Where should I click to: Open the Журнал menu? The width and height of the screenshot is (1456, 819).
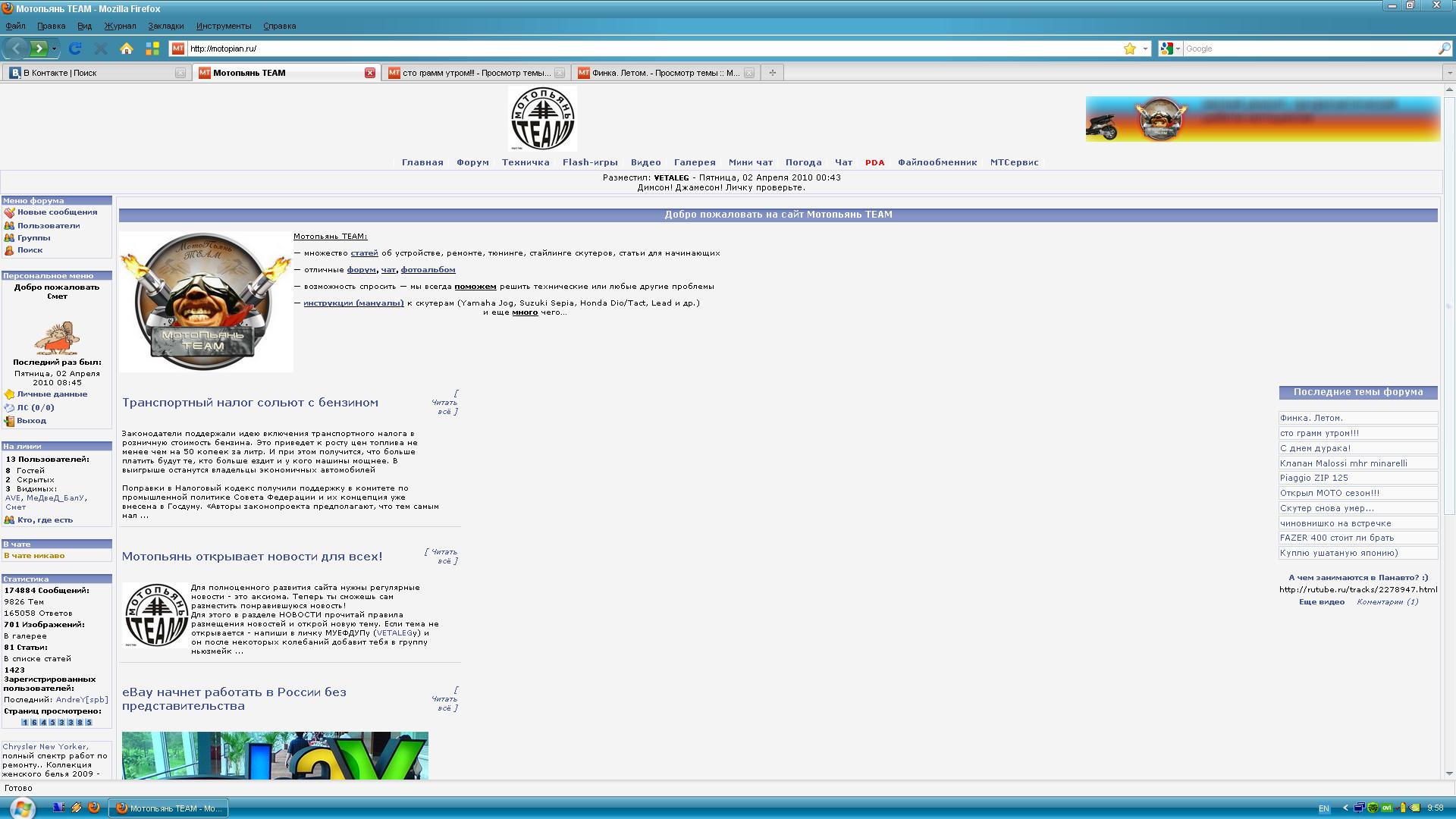tap(121, 26)
